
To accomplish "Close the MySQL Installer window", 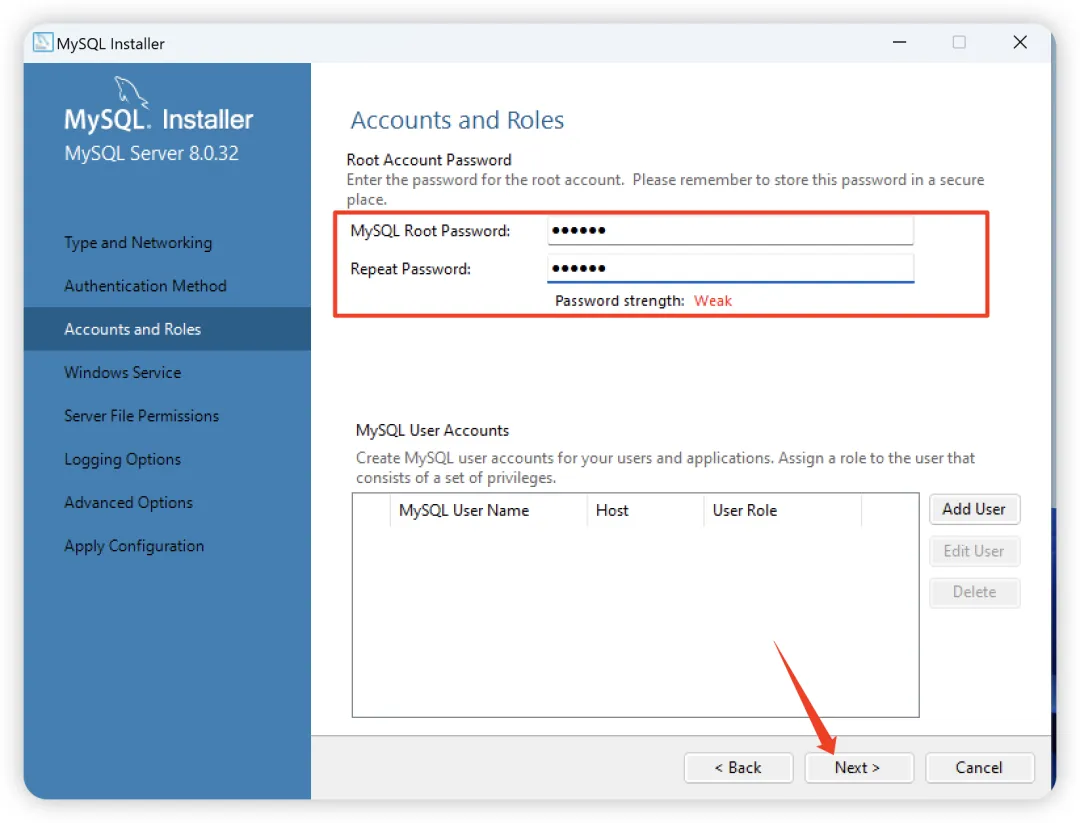I will pyautogui.click(x=1020, y=42).
